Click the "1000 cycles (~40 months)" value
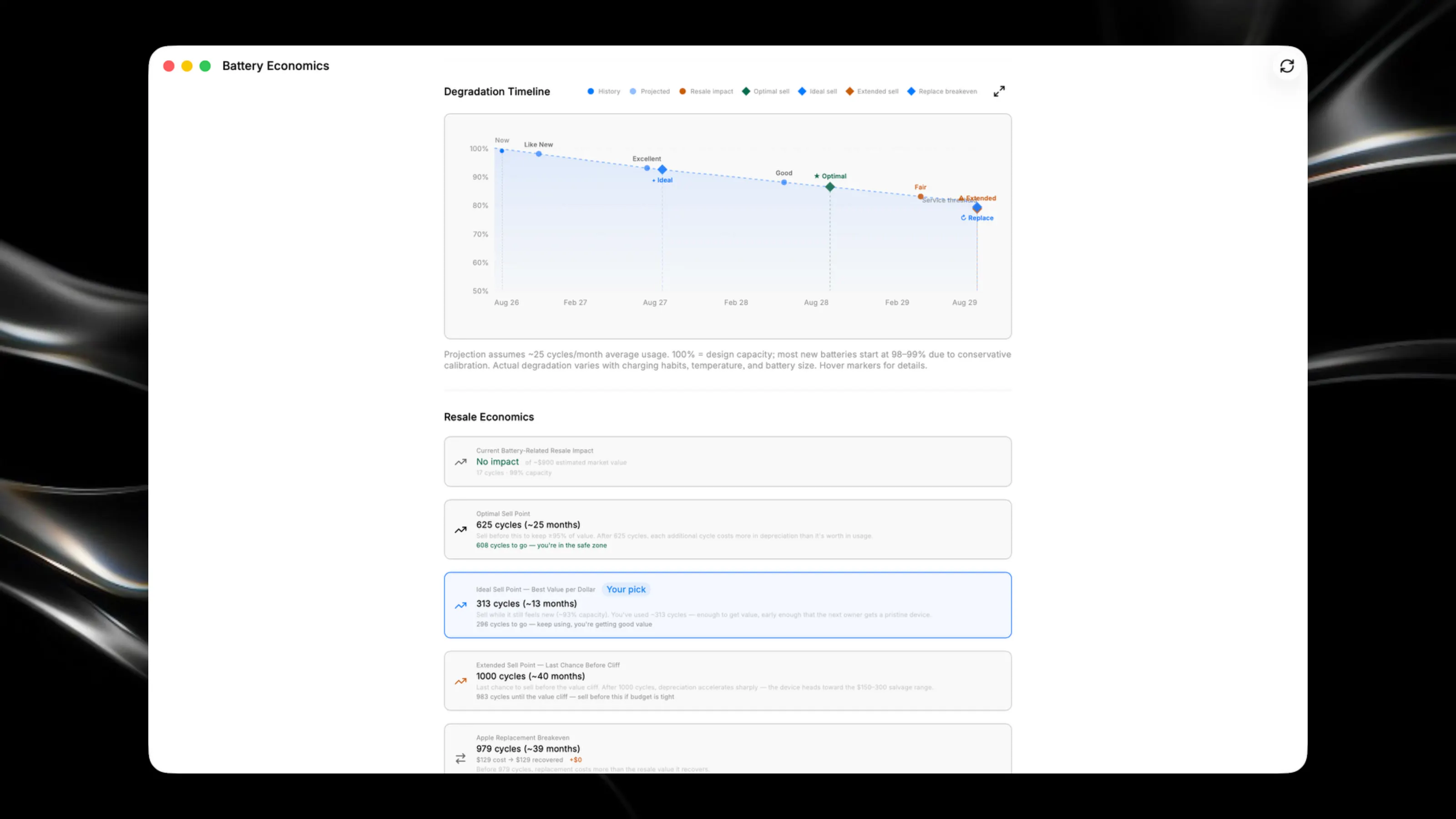This screenshot has height=819, width=1456. coord(530,677)
